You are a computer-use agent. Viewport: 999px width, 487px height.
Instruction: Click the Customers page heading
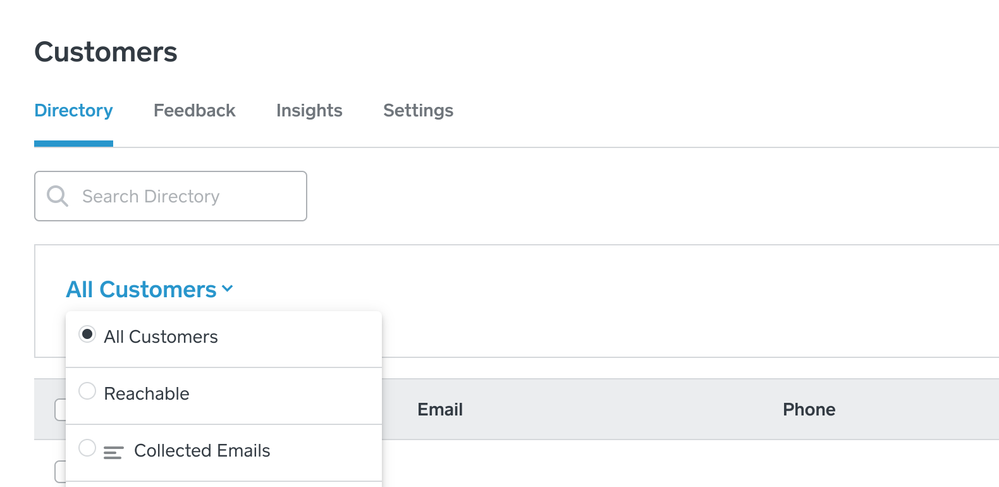point(106,52)
